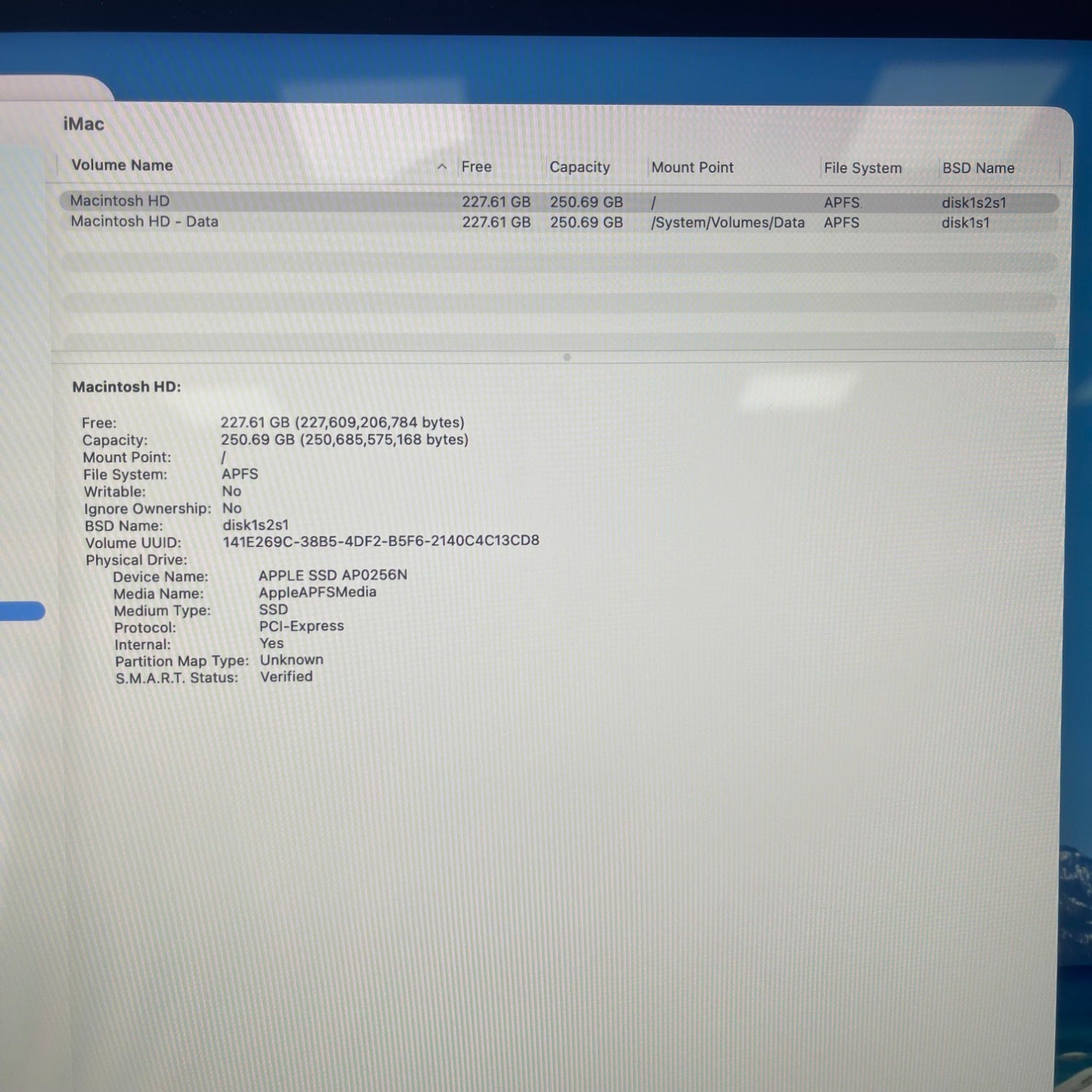The height and width of the screenshot is (1092, 1092).
Task: Click the APFS file system label
Action: point(842,202)
